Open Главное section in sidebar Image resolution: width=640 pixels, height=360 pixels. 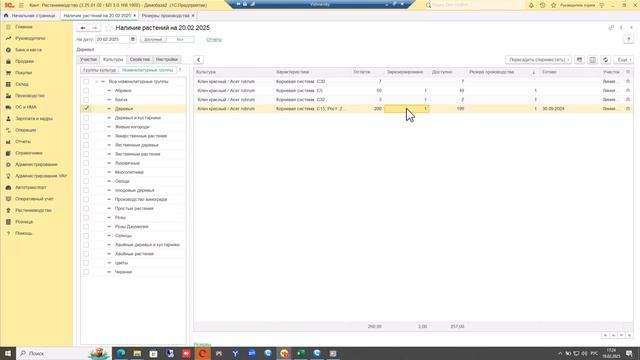click(x=24, y=27)
